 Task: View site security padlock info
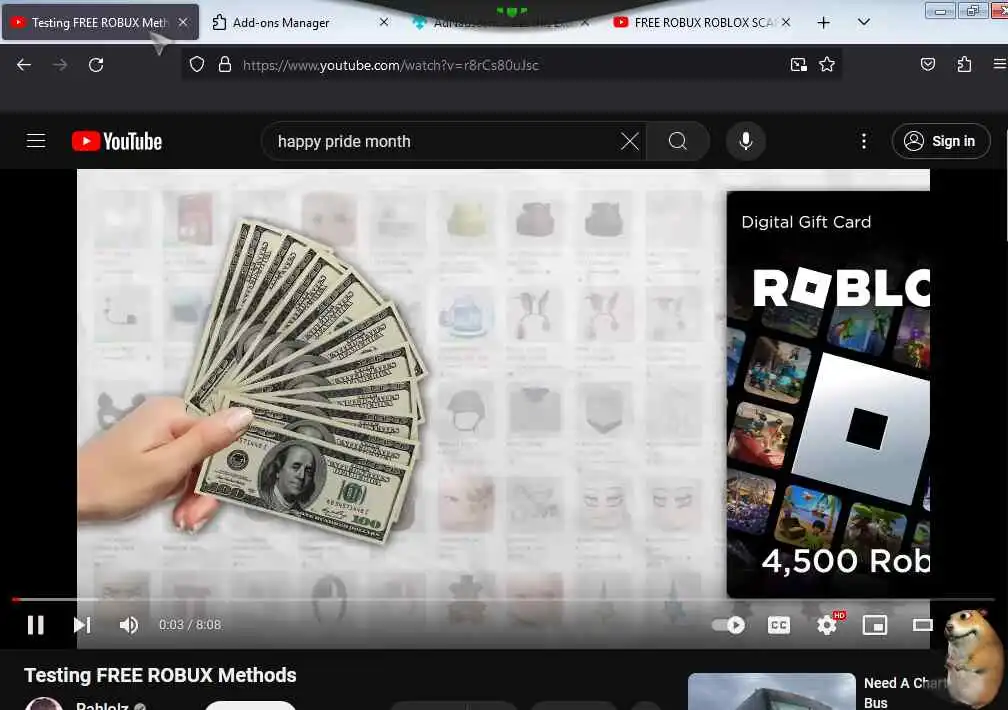[224, 64]
